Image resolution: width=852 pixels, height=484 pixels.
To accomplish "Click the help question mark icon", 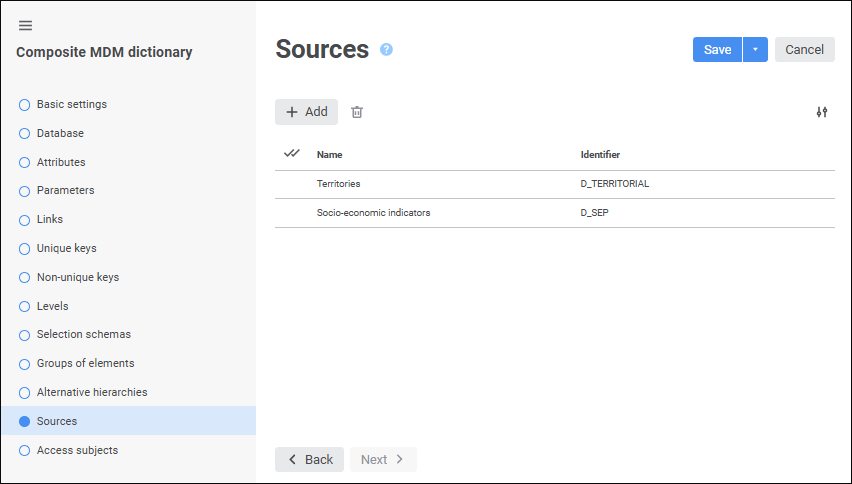I will coord(387,49).
